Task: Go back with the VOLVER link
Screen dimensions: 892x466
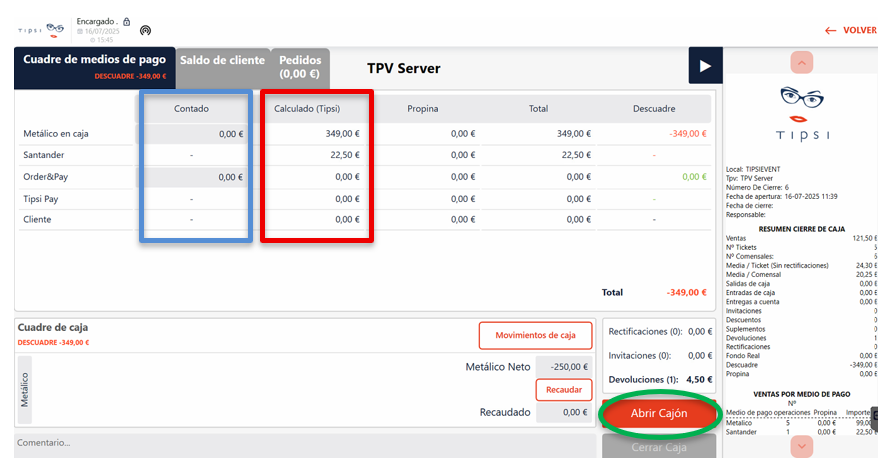Action: pyautogui.click(x=851, y=30)
